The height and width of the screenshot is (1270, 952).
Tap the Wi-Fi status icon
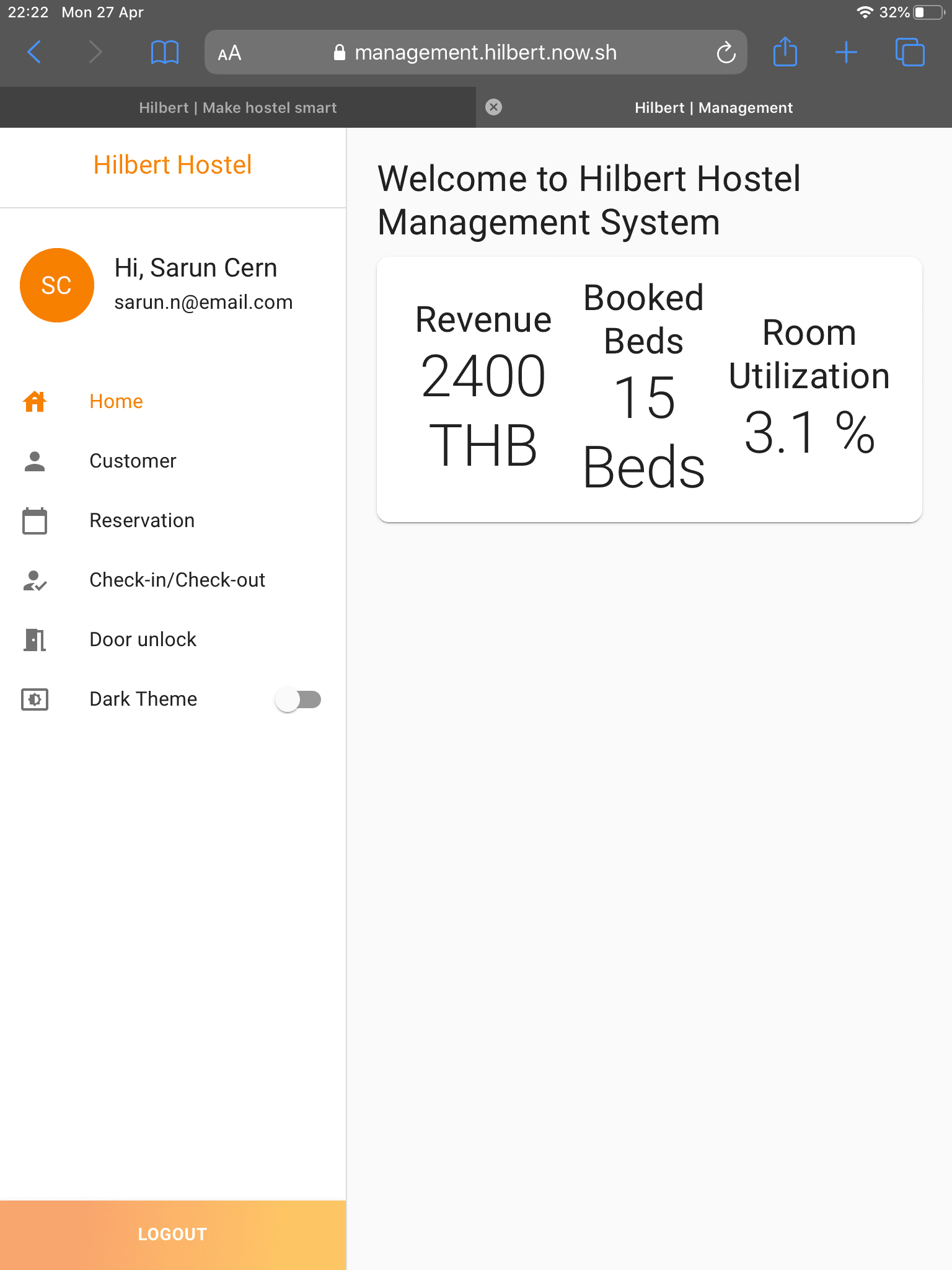coord(865,12)
